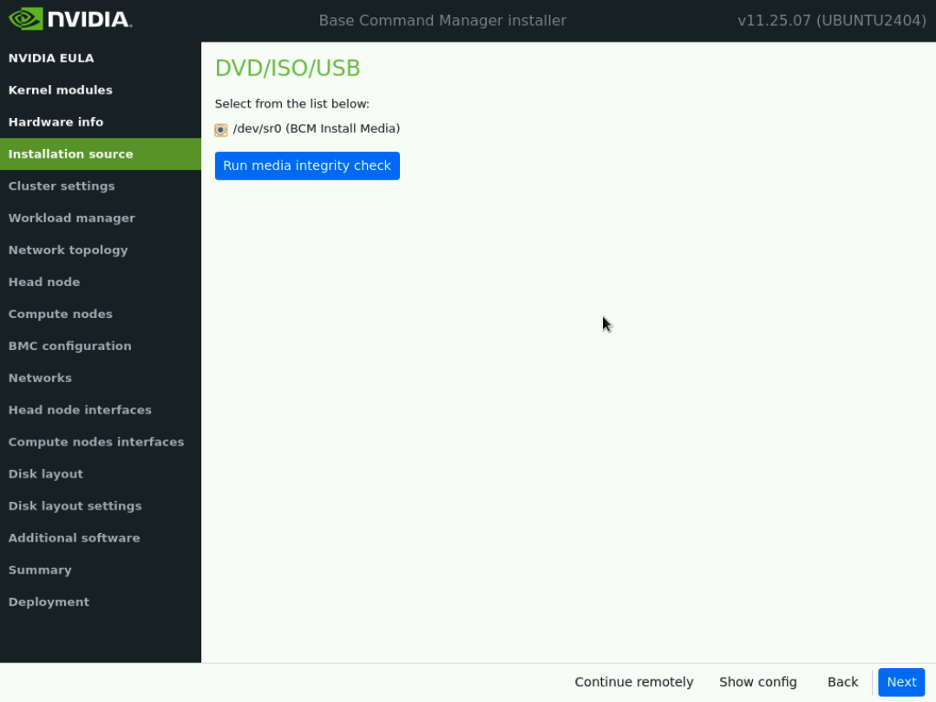
Task: Click the Back button
Action: [x=842, y=682]
